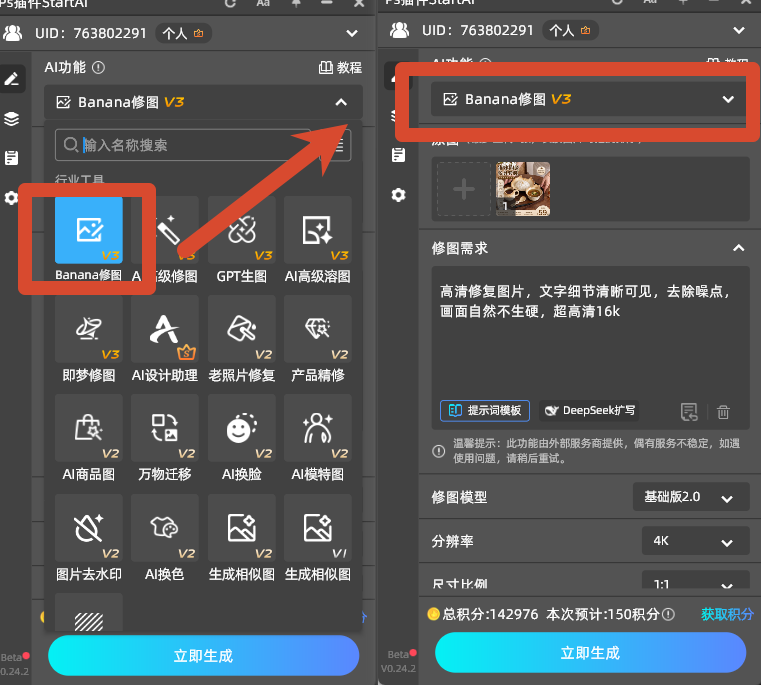Click document icon in right panel sidebar
The image size is (761, 685).
pyautogui.click(x=398, y=155)
